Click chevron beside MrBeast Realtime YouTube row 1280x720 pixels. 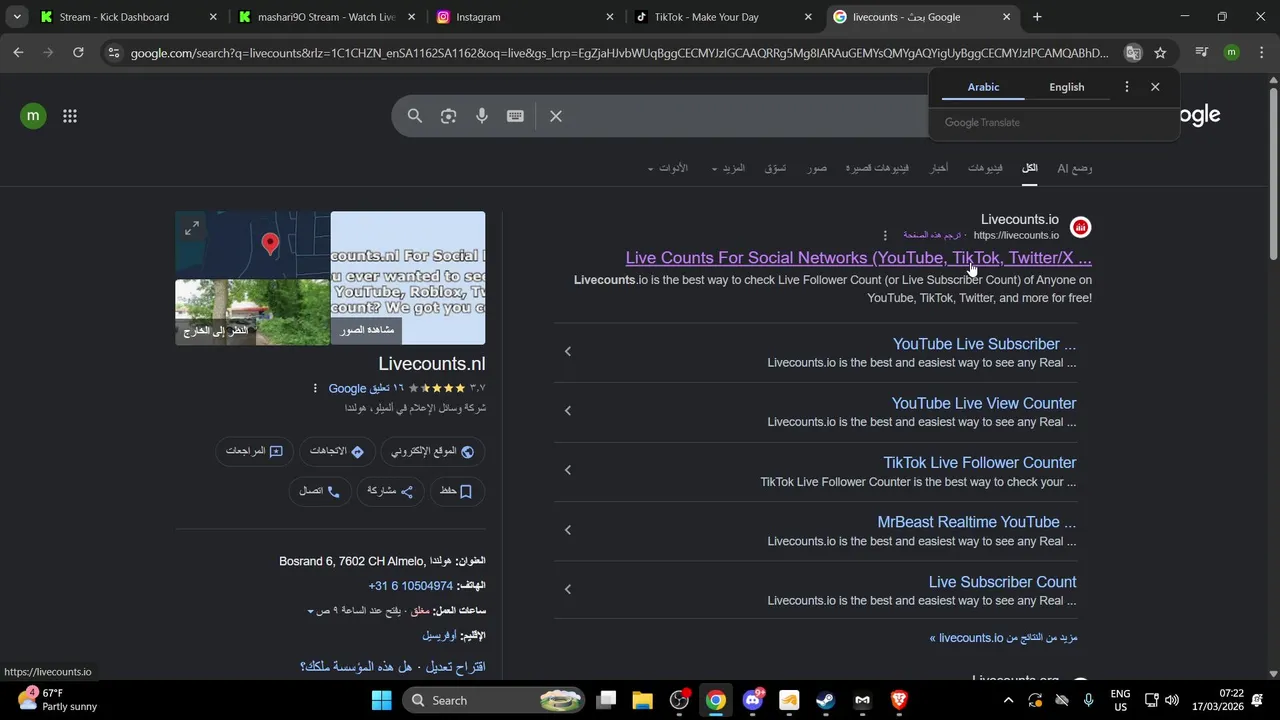[x=568, y=530]
